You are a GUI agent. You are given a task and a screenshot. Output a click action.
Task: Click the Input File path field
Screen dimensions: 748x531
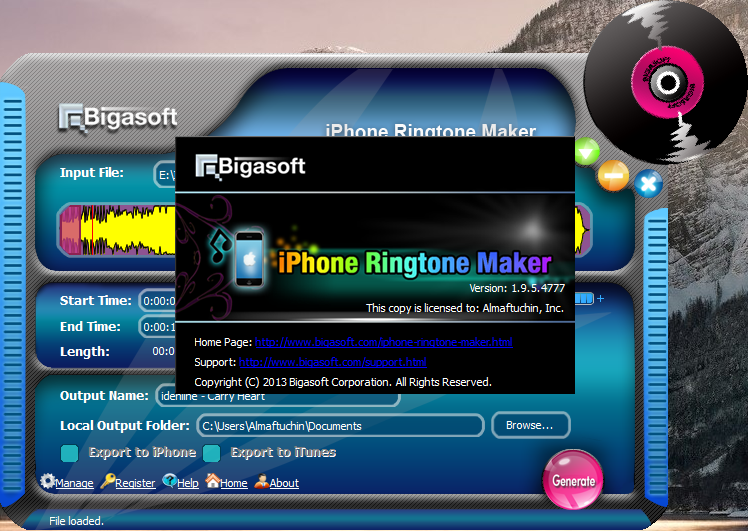click(165, 175)
